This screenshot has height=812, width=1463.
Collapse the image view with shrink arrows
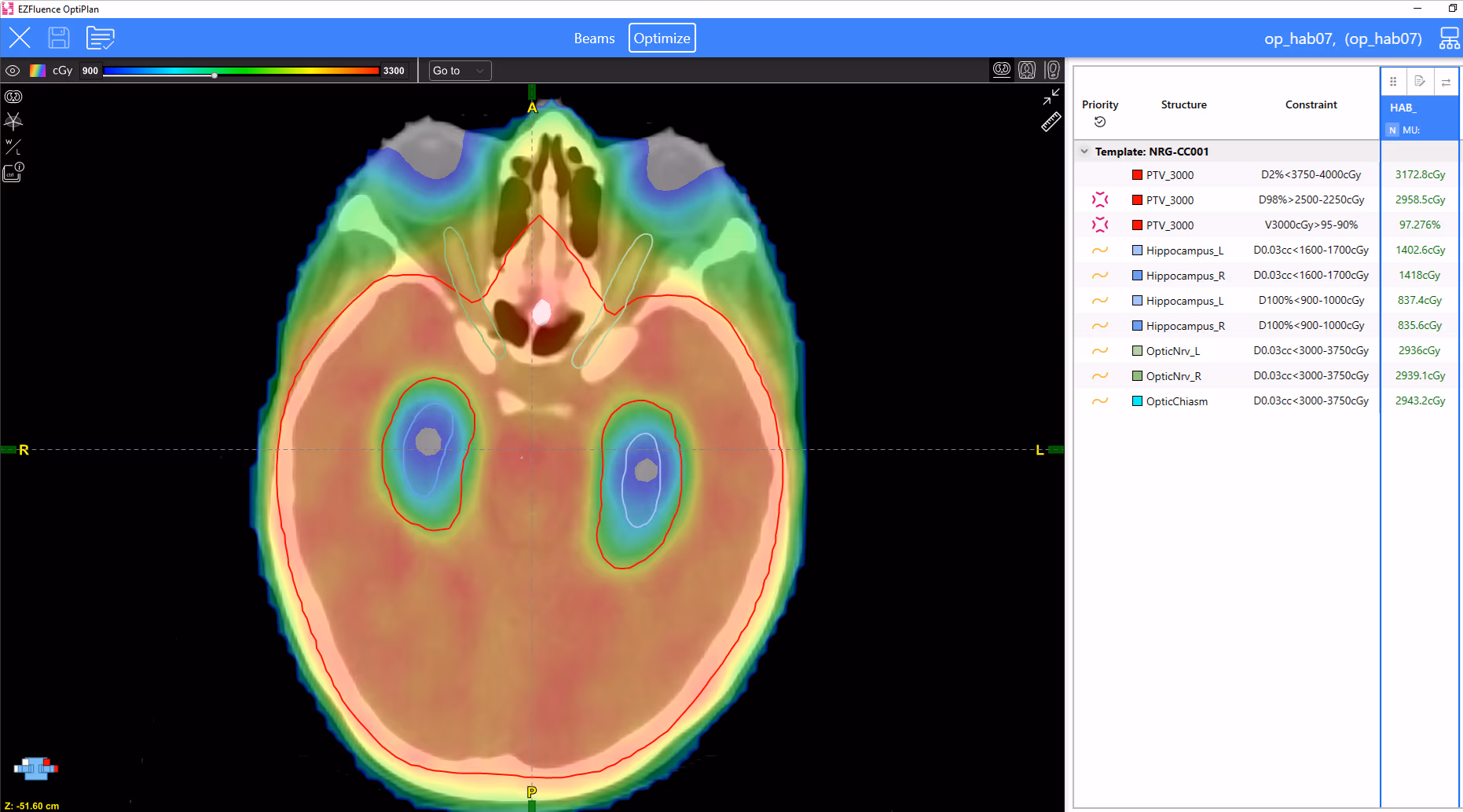(1051, 97)
